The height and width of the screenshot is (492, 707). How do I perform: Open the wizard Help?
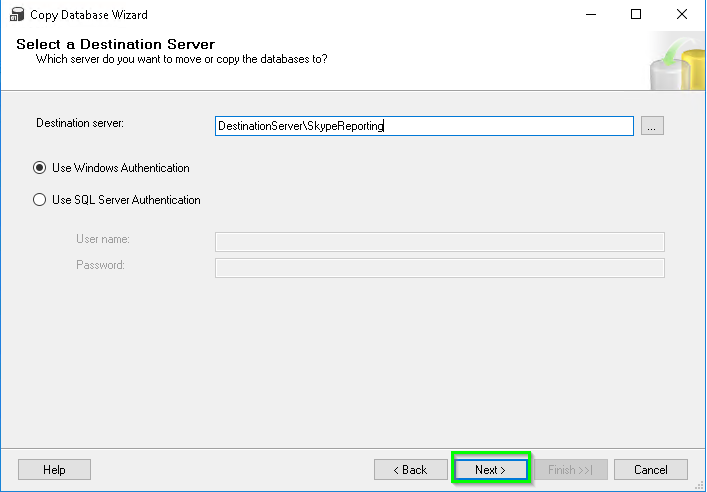tap(54, 469)
